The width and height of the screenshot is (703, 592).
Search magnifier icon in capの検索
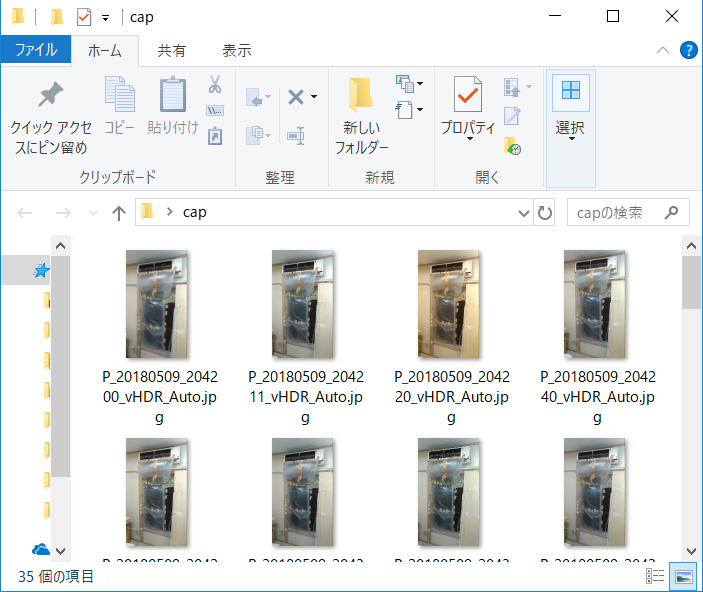point(671,212)
